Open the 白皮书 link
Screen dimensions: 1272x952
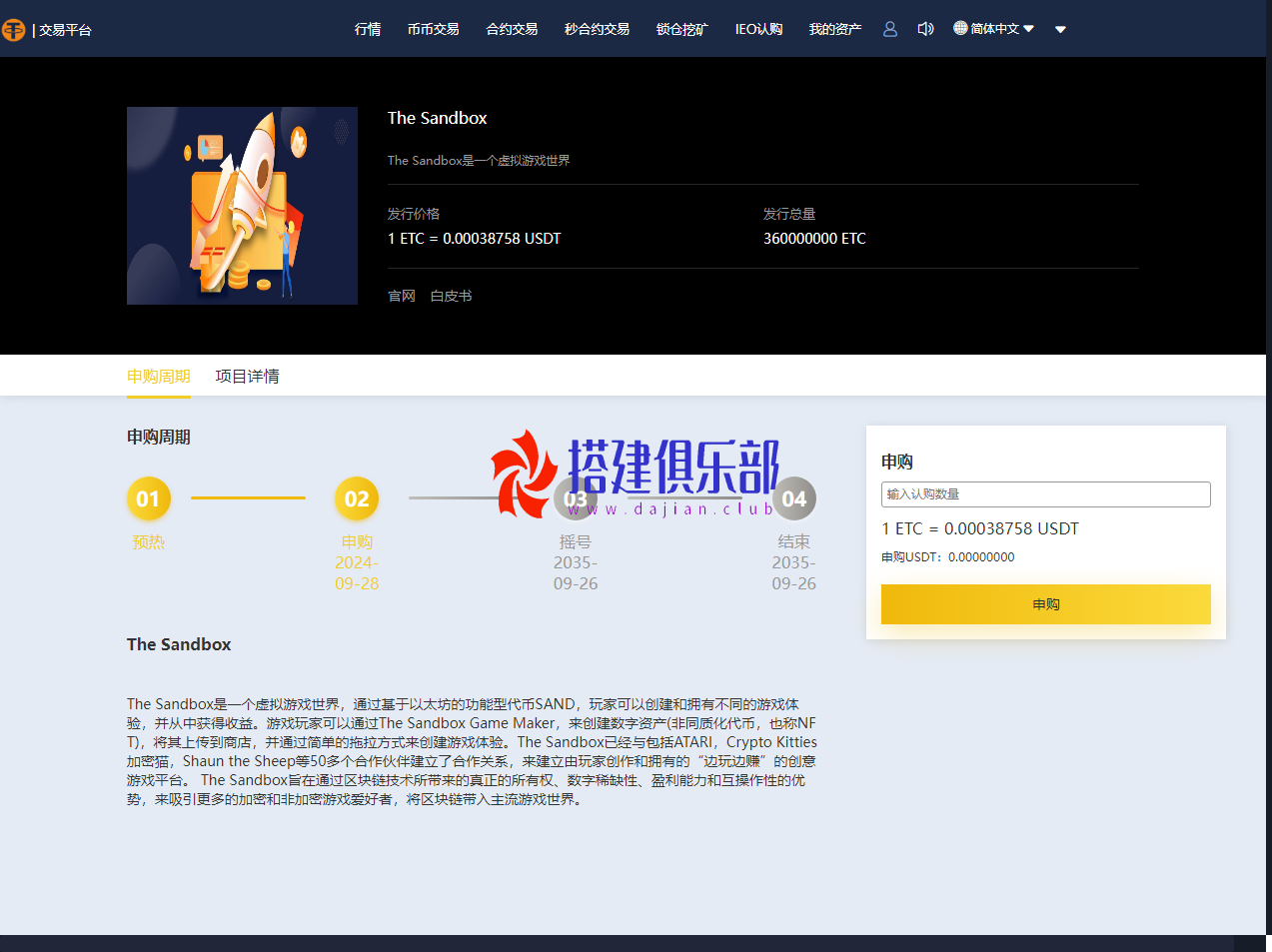451,296
